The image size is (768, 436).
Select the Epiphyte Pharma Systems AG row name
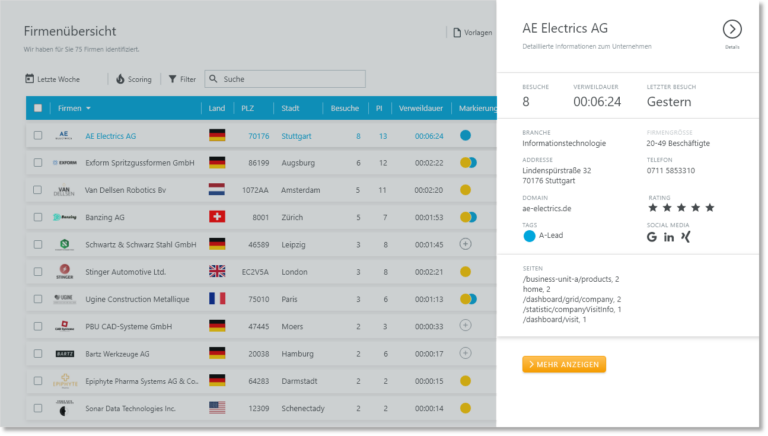point(142,381)
